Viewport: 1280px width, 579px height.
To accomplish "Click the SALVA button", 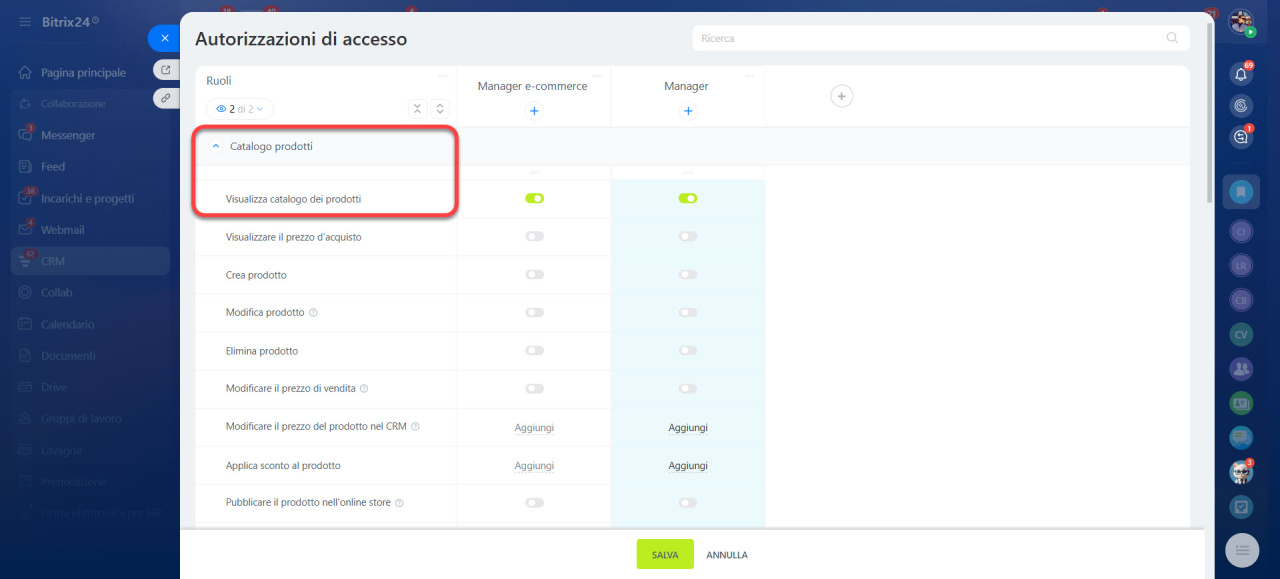I will [665, 555].
